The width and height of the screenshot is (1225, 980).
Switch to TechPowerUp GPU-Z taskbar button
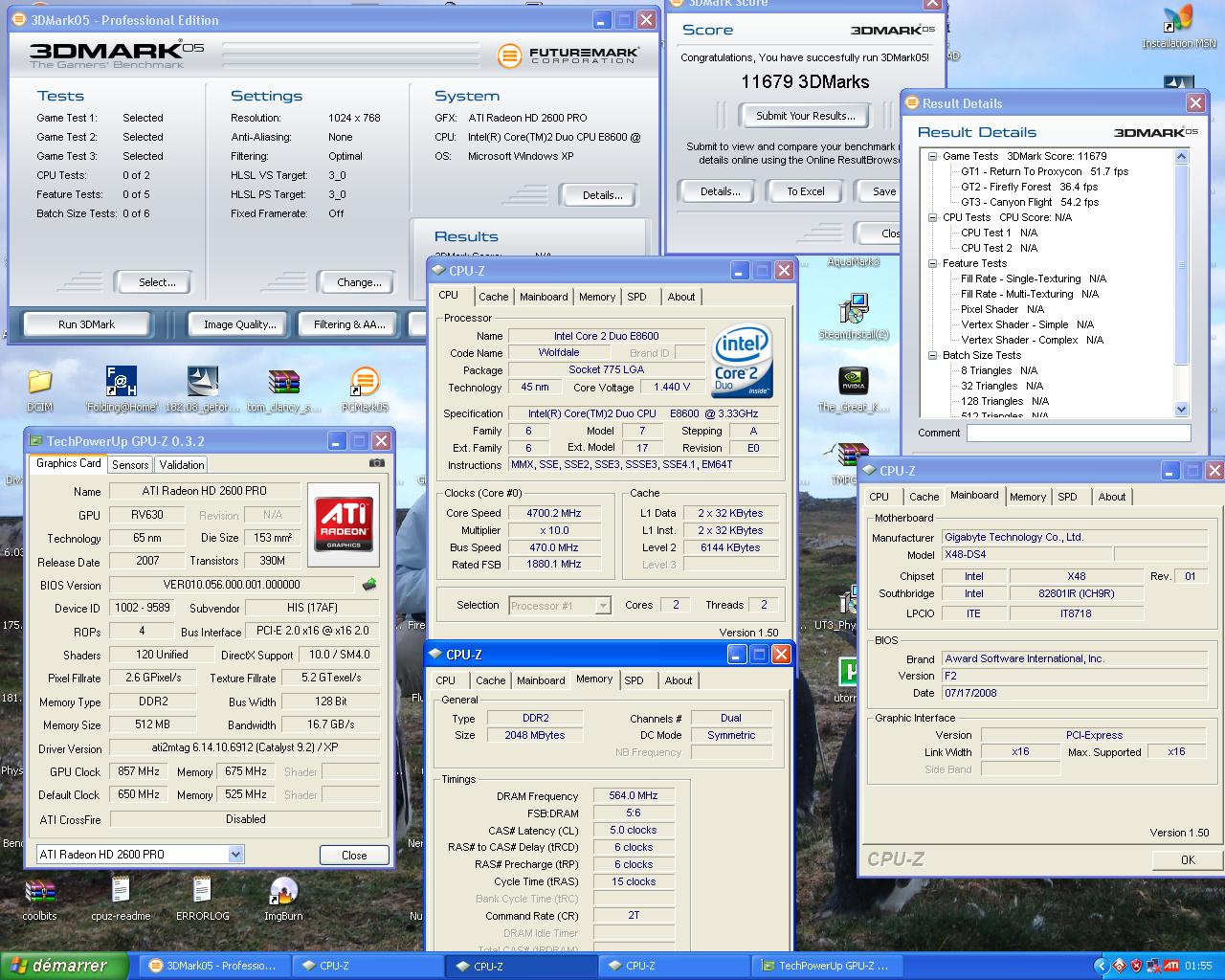coord(829,966)
